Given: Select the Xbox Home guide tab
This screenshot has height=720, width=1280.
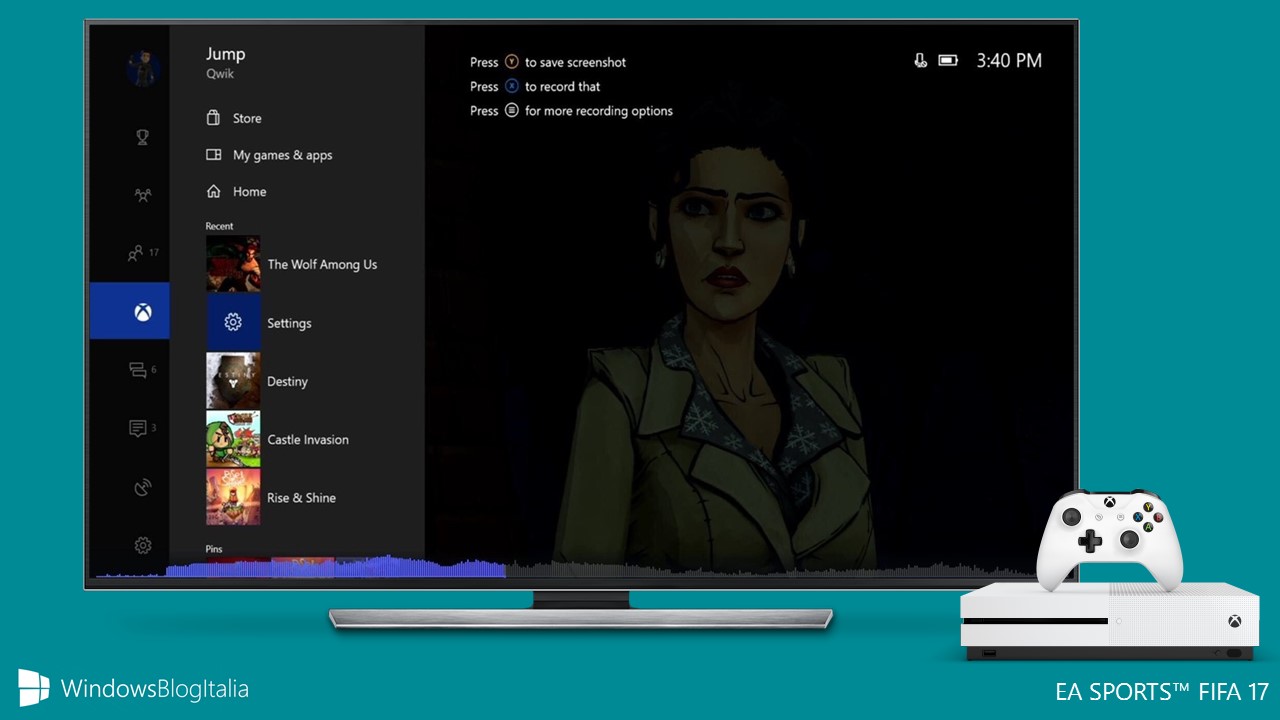Looking at the screenshot, I should point(130,311).
